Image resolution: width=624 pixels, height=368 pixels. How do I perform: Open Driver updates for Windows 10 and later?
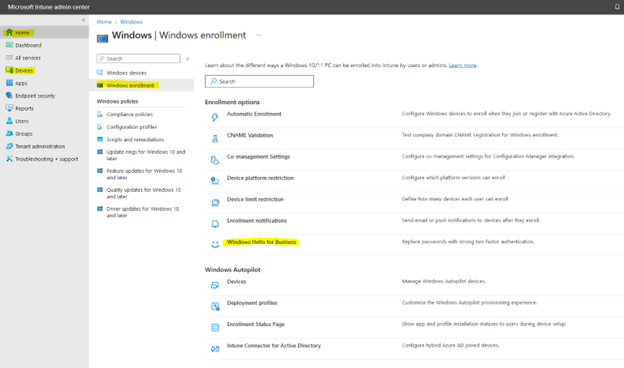click(x=142, y=212)
